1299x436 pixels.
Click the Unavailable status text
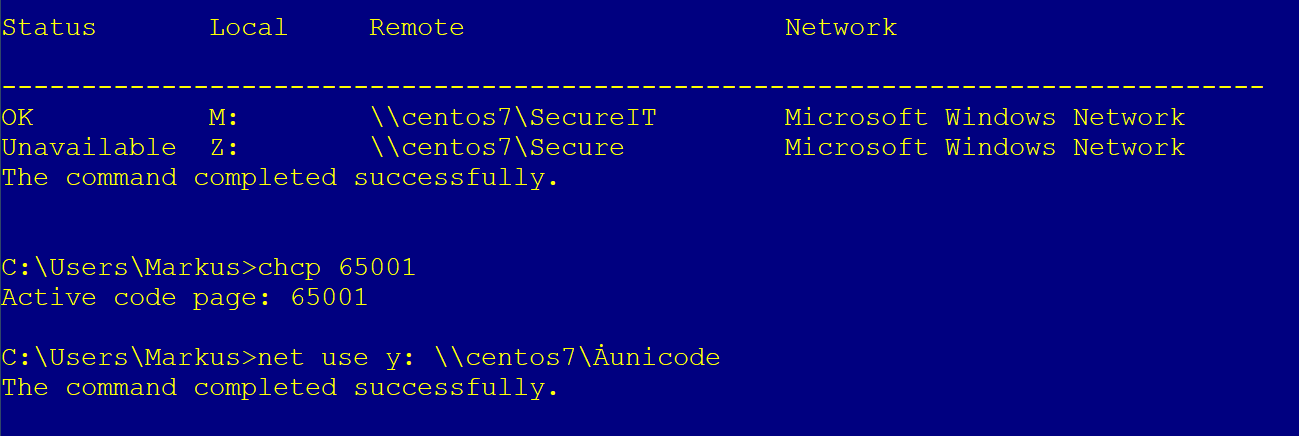click(x=89, y=148)
